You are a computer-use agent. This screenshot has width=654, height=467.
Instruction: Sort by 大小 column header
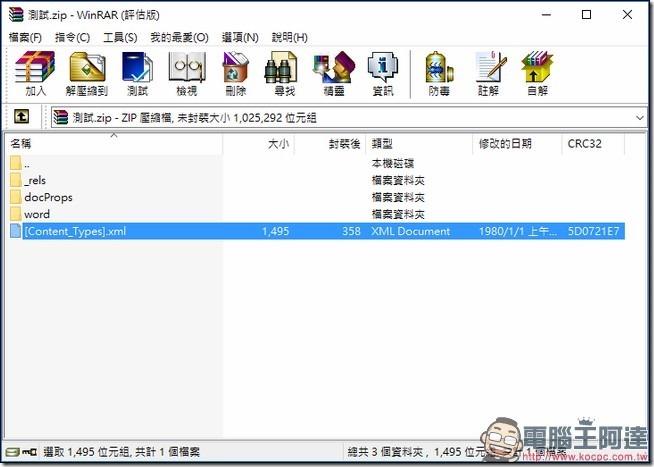pos(259,144)
